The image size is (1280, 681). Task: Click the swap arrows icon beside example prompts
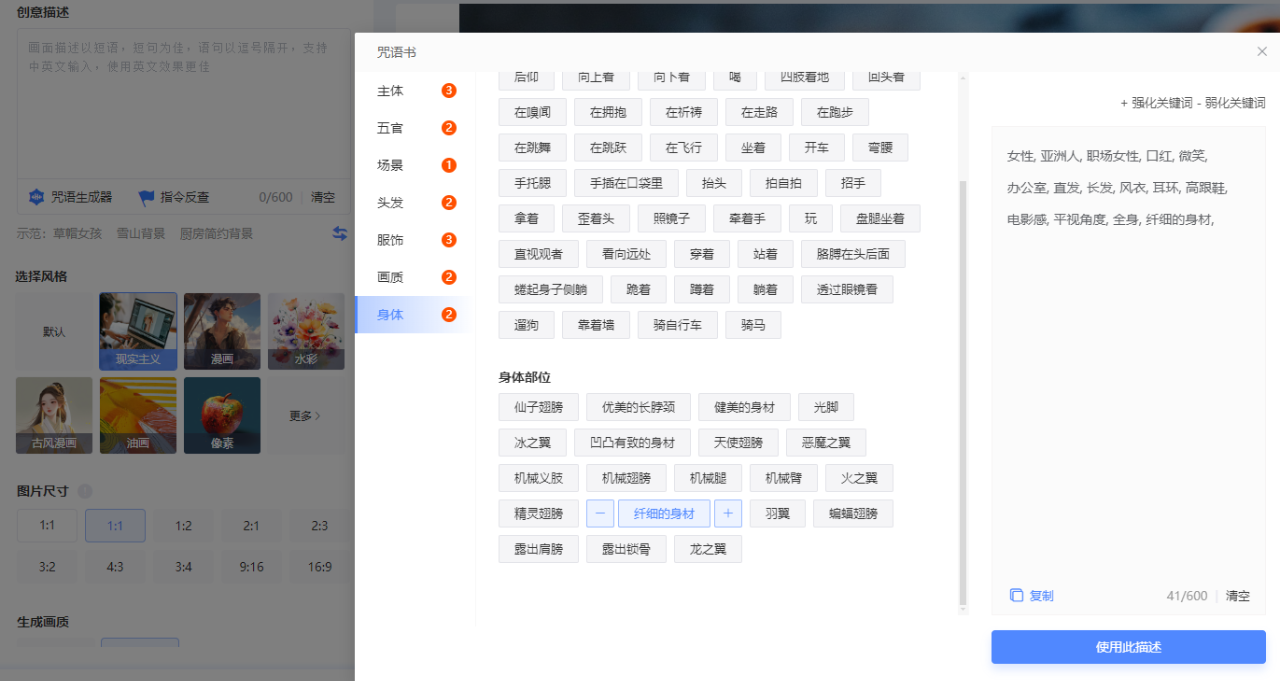click(x=340, y=233)
